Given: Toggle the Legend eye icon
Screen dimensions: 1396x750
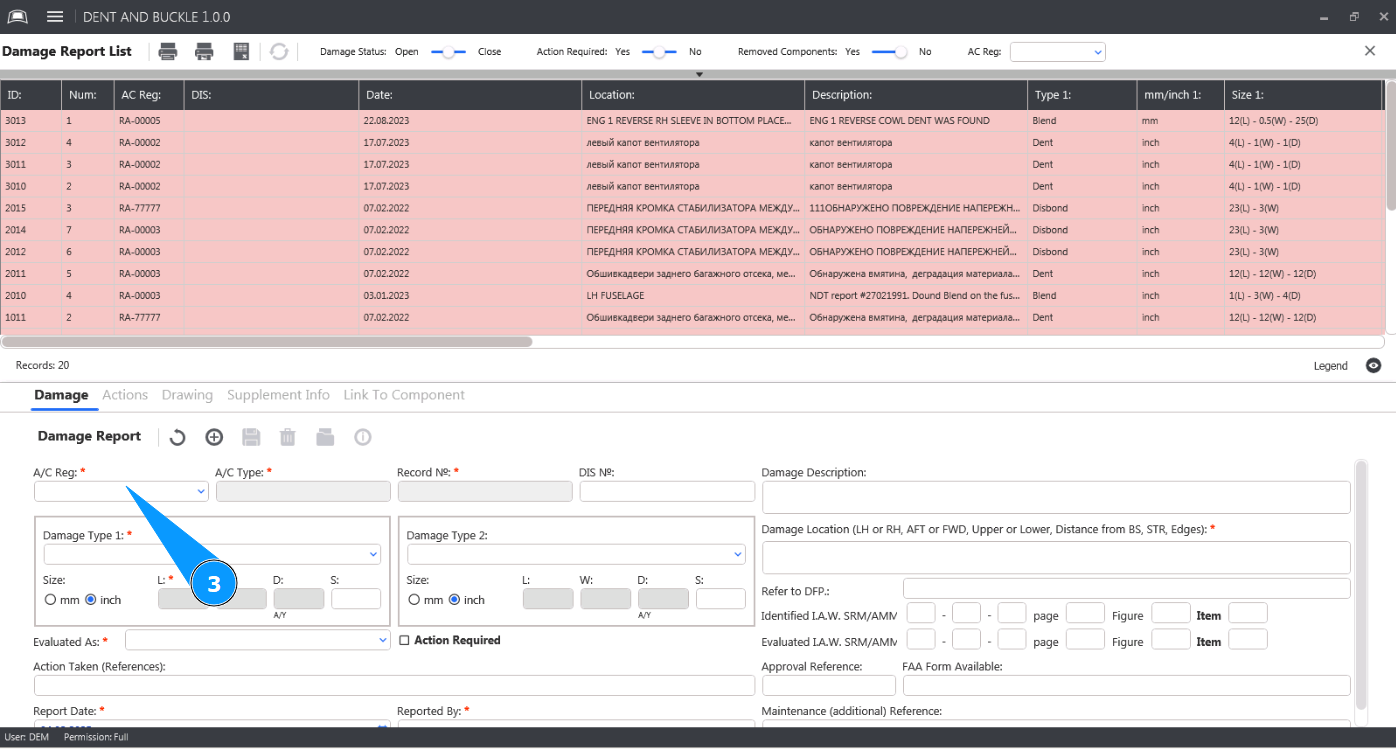Looking at the screenshot, I should tap(1374, 366).
